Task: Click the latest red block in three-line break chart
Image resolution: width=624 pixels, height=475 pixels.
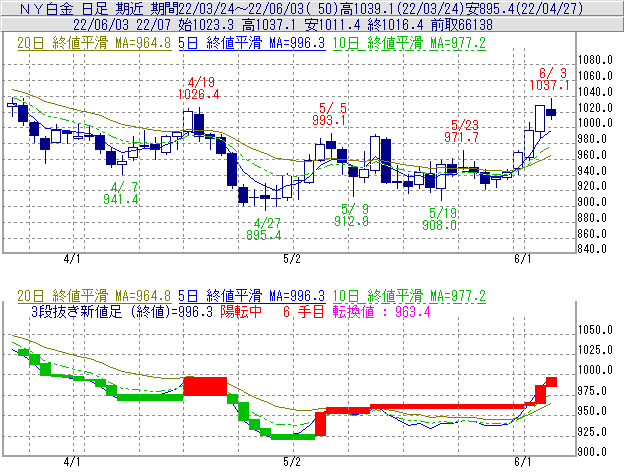Action: [551, 382]
